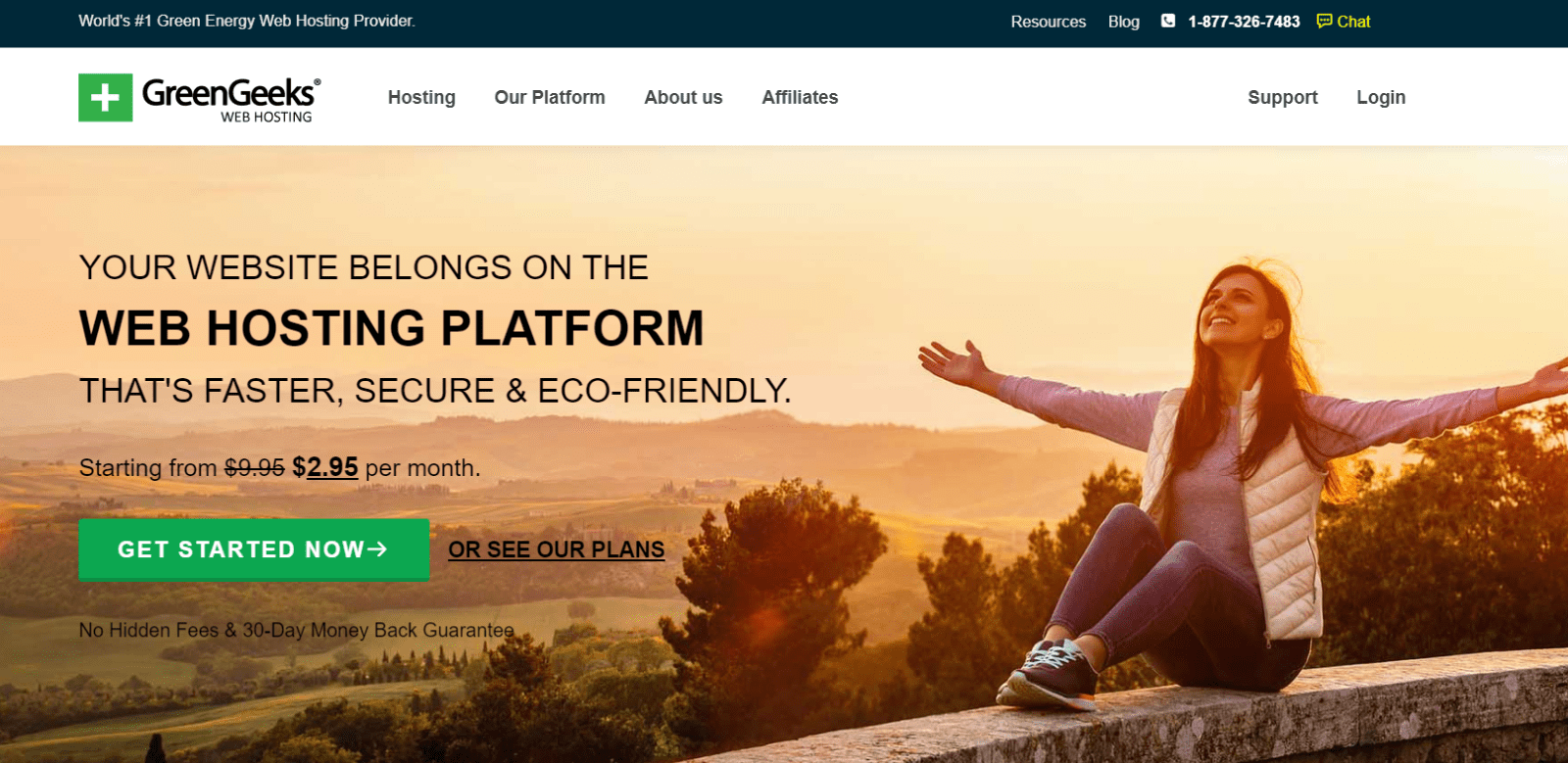The height and width of the screenshot is (763, 1568).
Task: Click the GreenGeeks wordmark logo
Action: (x=231, y=99)
